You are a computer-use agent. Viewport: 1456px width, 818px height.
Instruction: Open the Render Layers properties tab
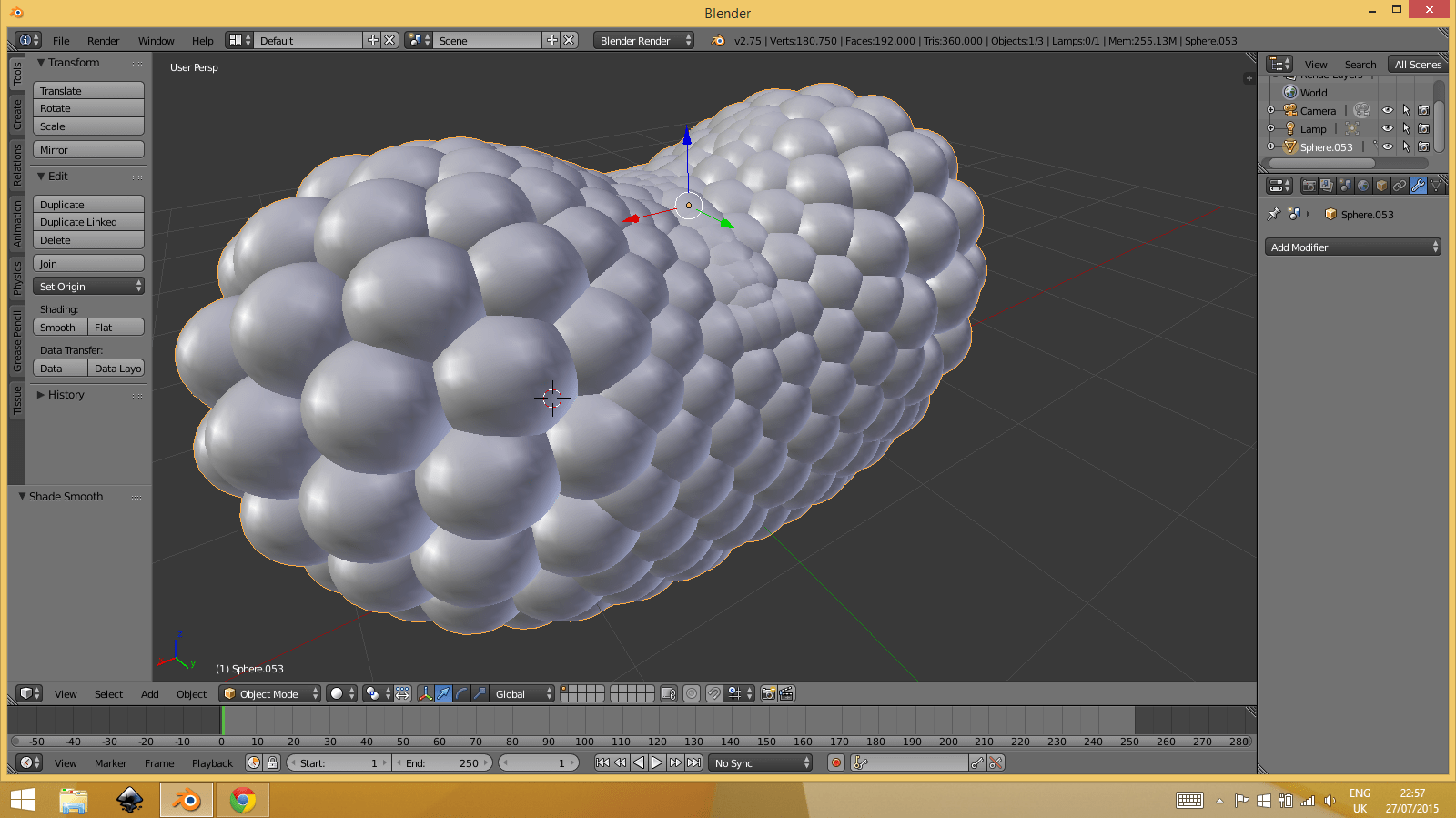point(1327,186)
